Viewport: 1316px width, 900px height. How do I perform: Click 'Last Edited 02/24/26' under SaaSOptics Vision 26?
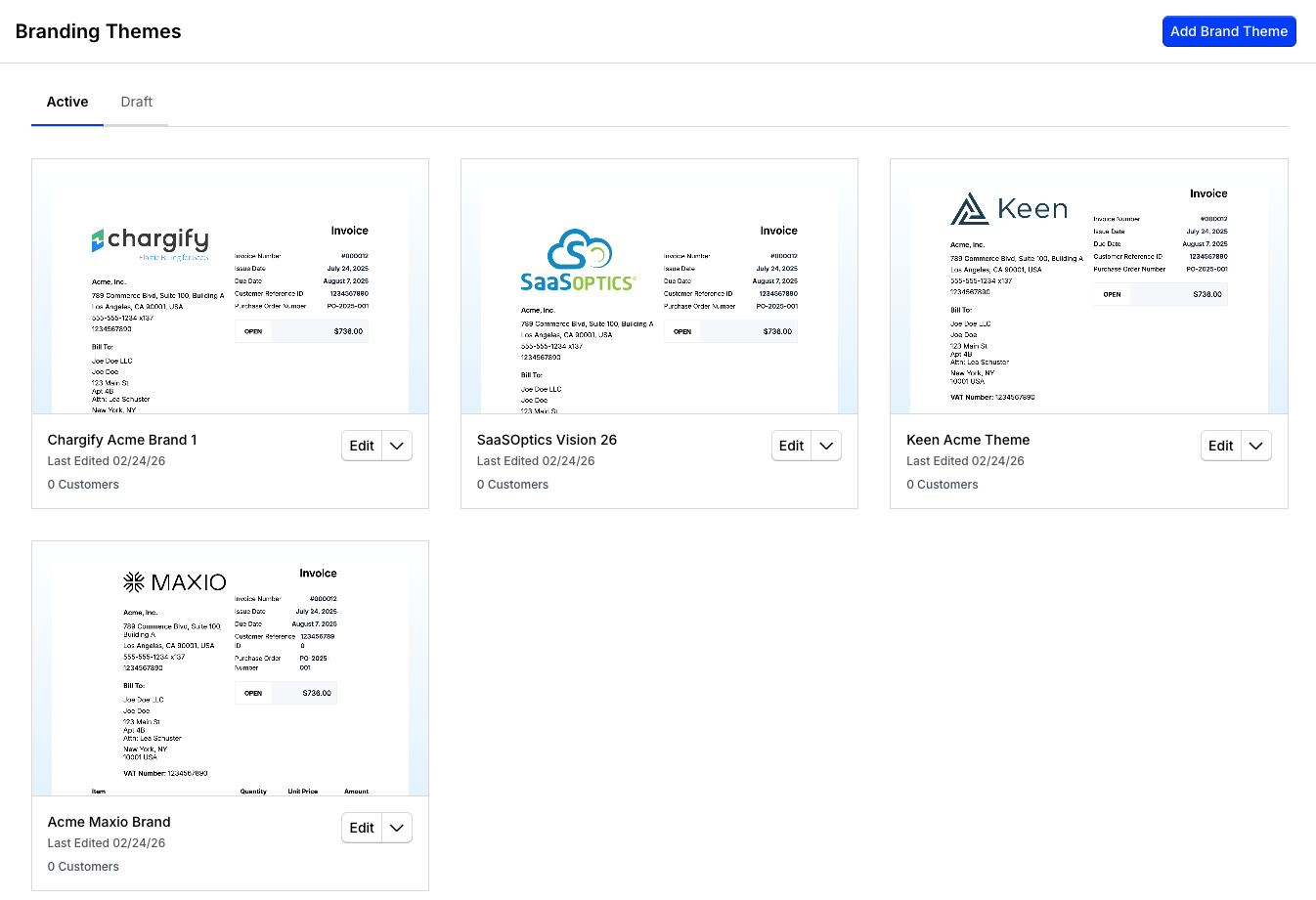point(535,461)
